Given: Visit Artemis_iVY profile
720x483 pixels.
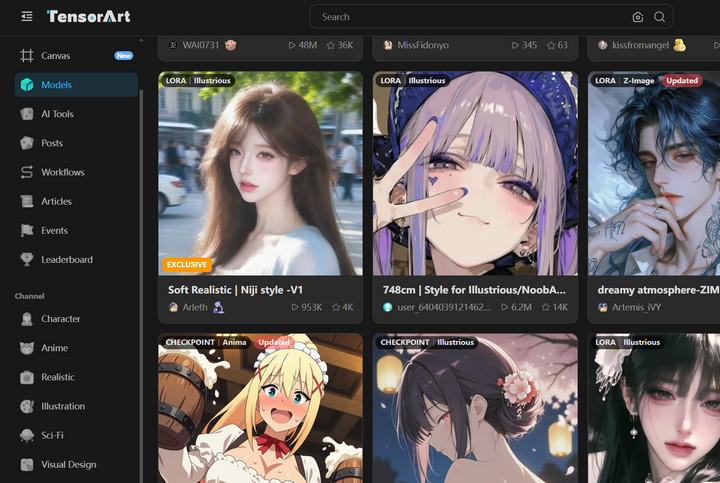Looking at the screenshot, I should coord(636,307).
